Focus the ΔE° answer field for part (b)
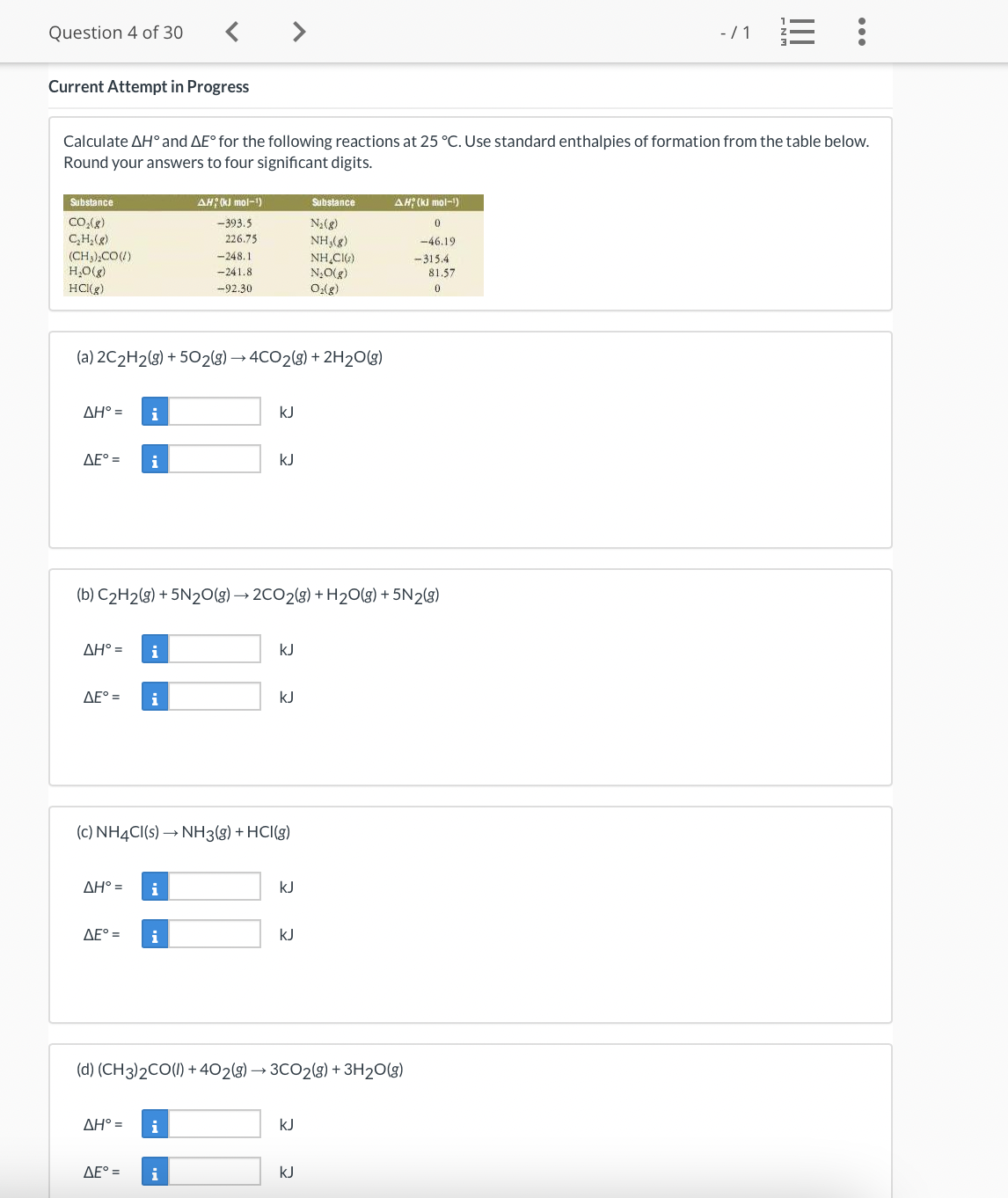 (x=215, y=697)
